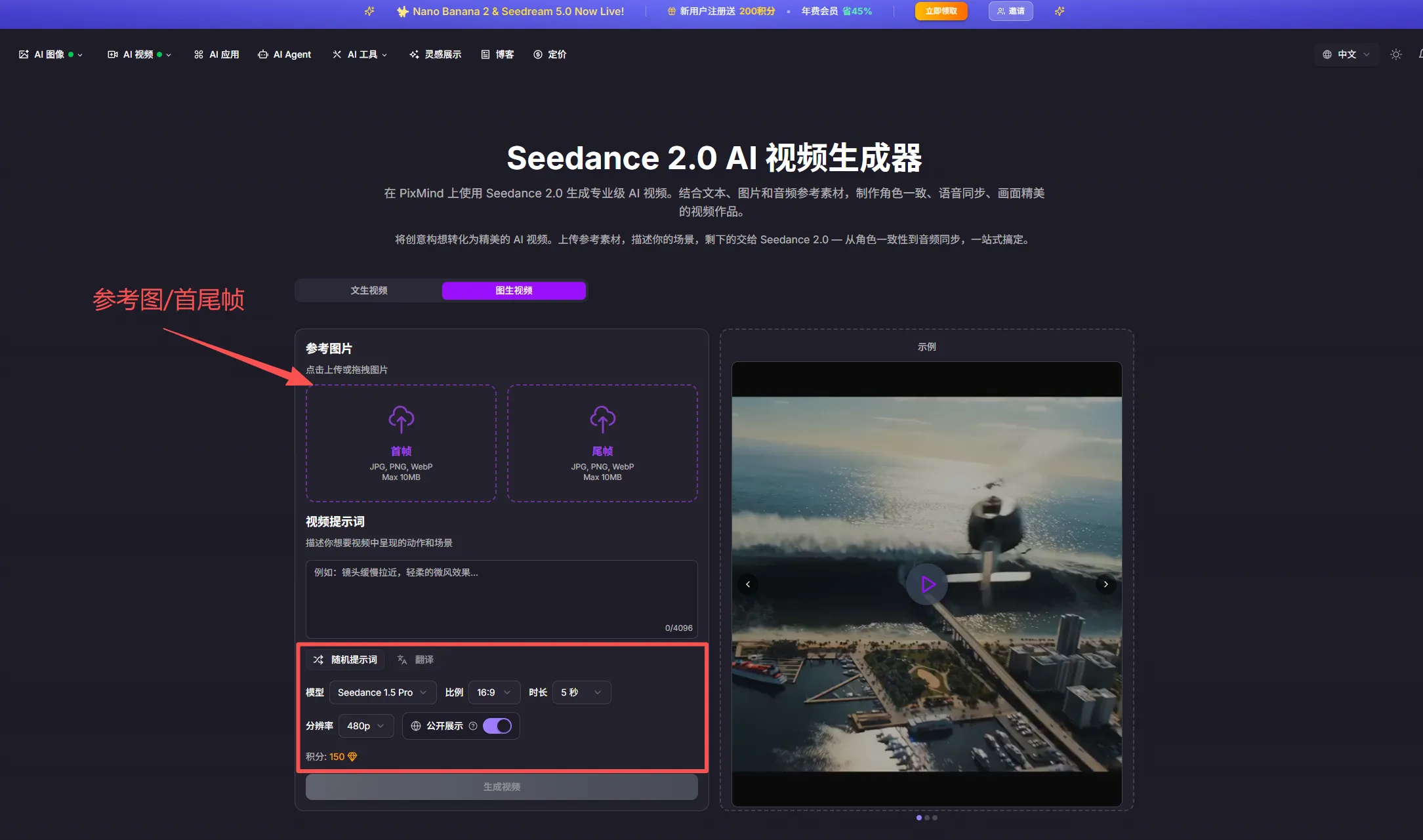
Task: Open the 16:9 aspect ratio dropdown
Action: point(494,692)
